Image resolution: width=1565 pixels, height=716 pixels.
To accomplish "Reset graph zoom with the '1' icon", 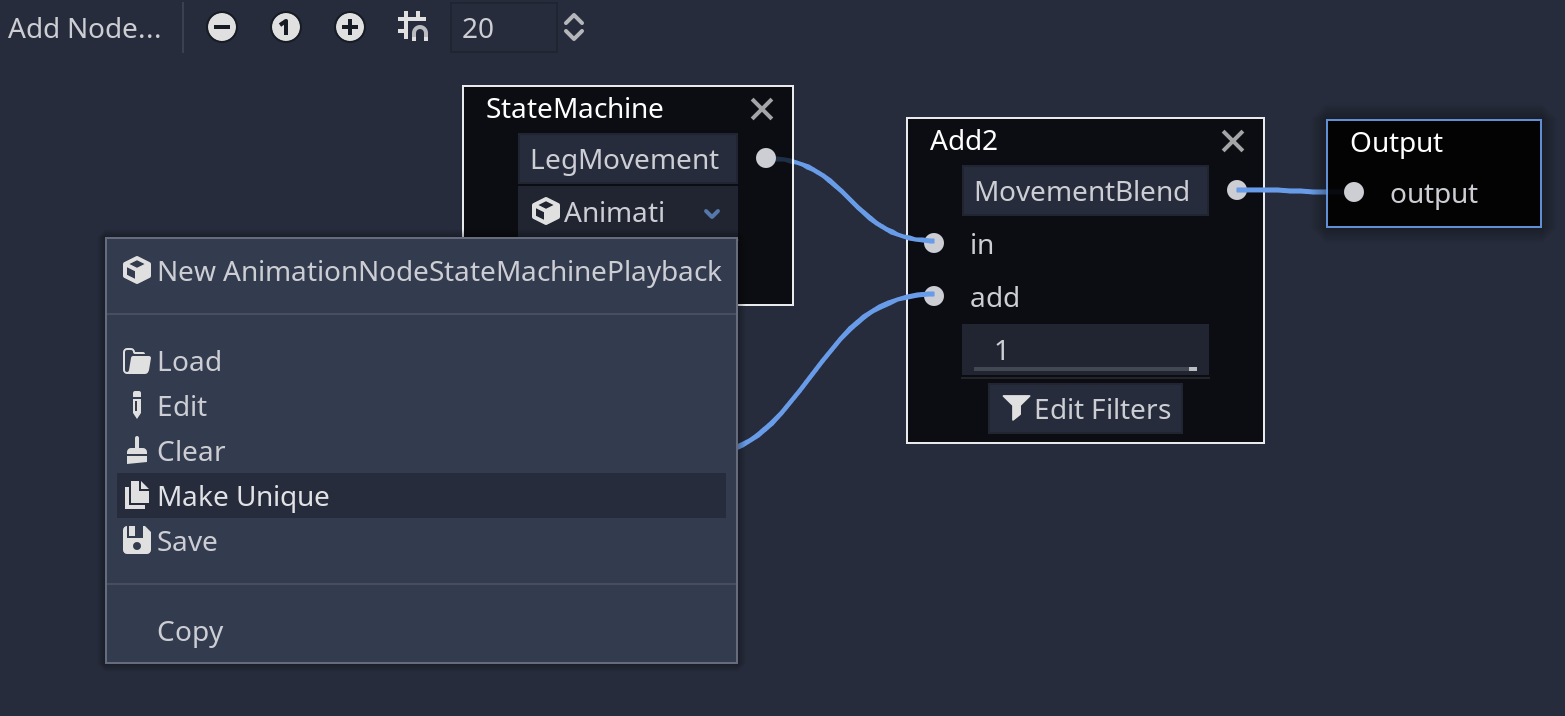I will pos(285,27).
